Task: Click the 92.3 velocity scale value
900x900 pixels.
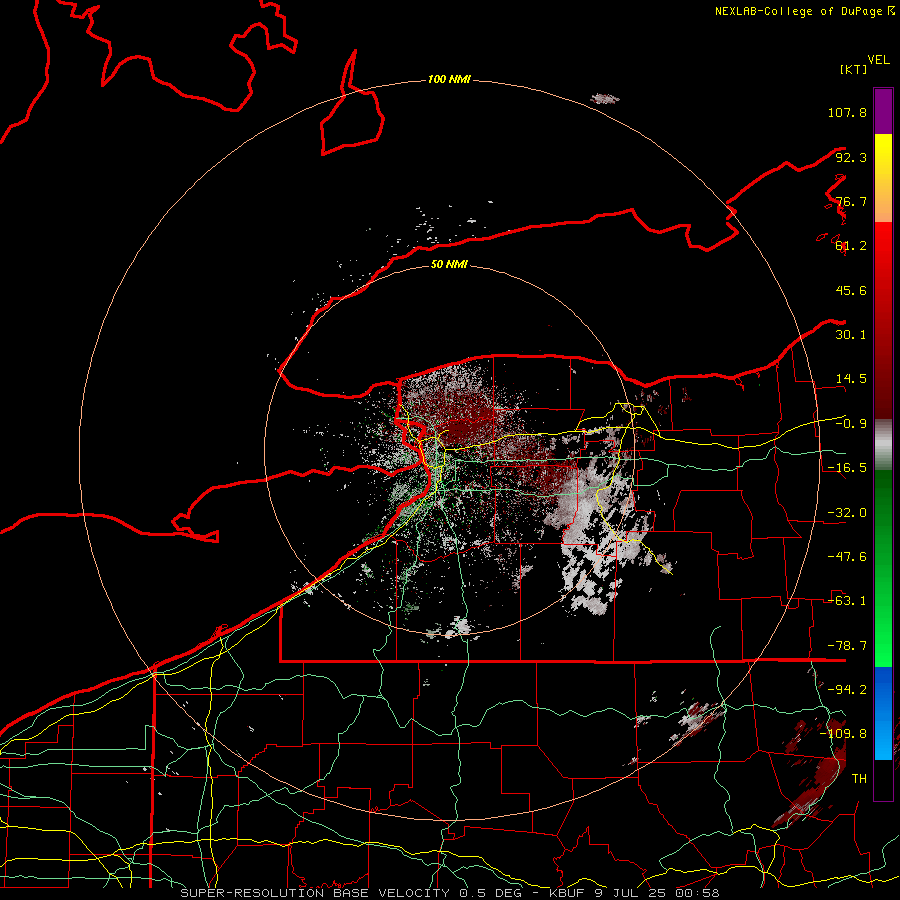Action: pos(851,157)
